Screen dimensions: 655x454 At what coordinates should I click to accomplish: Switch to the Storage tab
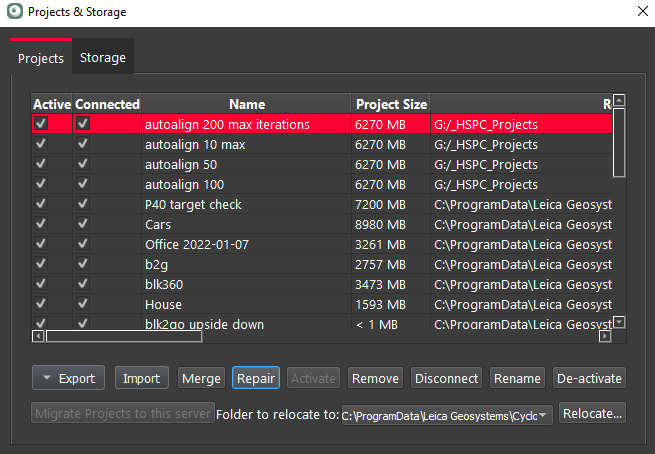(103, 58)
